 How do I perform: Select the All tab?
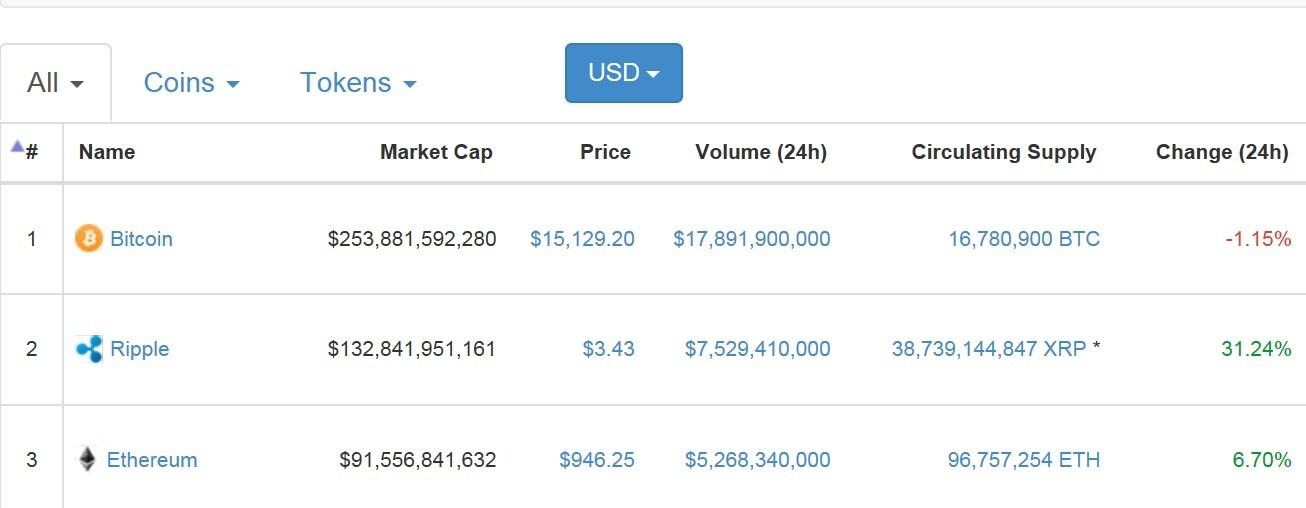(x=55, y=83)
